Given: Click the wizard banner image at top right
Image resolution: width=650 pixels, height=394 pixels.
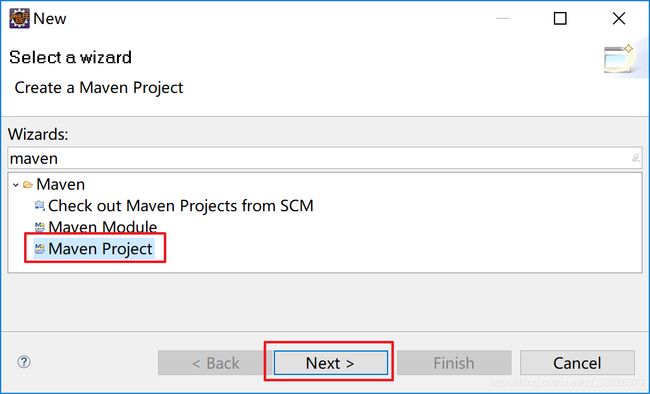Looking at the screenshot, I should pyautogui.click(x=618, y=59).
